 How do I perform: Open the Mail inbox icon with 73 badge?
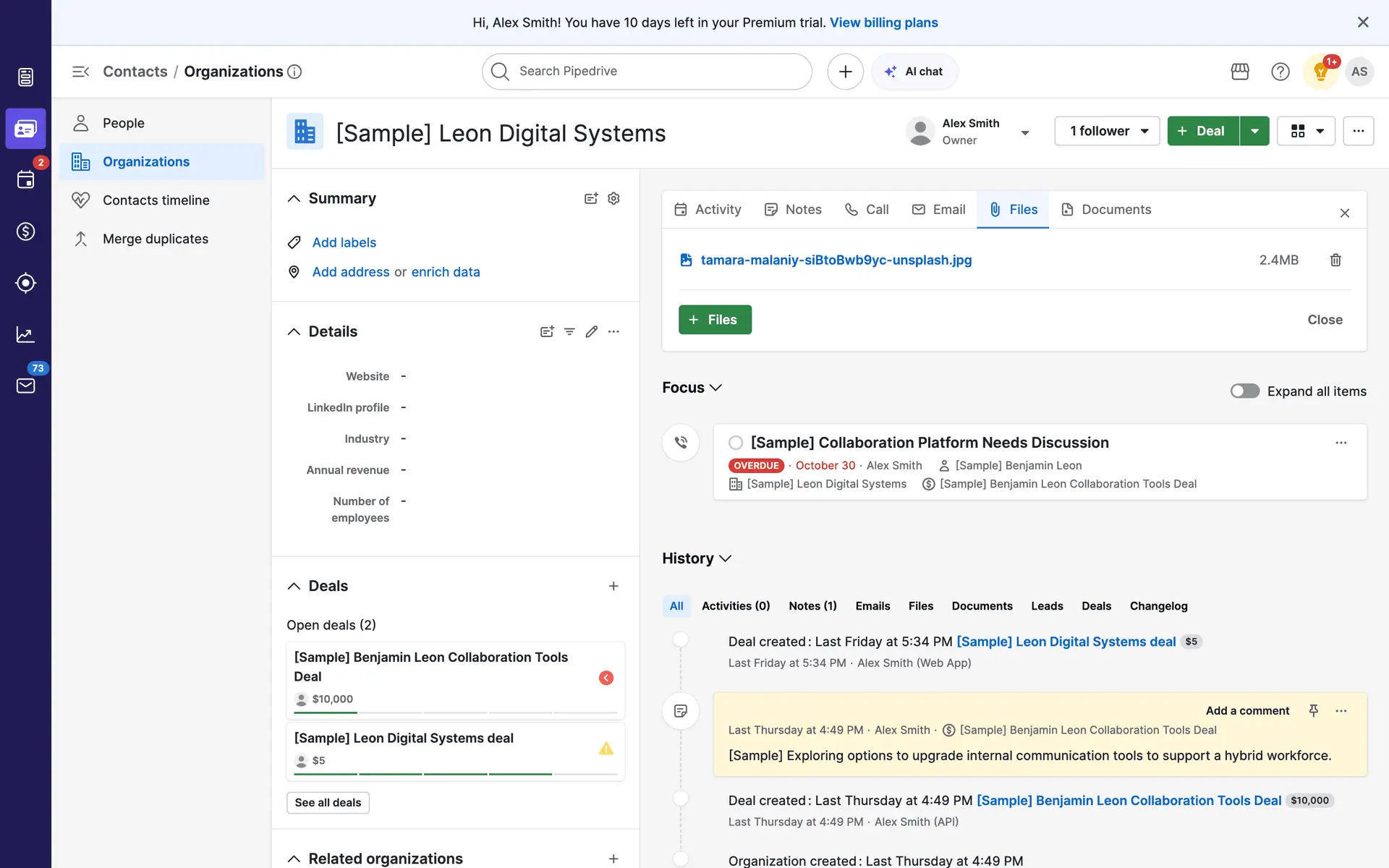25,386
